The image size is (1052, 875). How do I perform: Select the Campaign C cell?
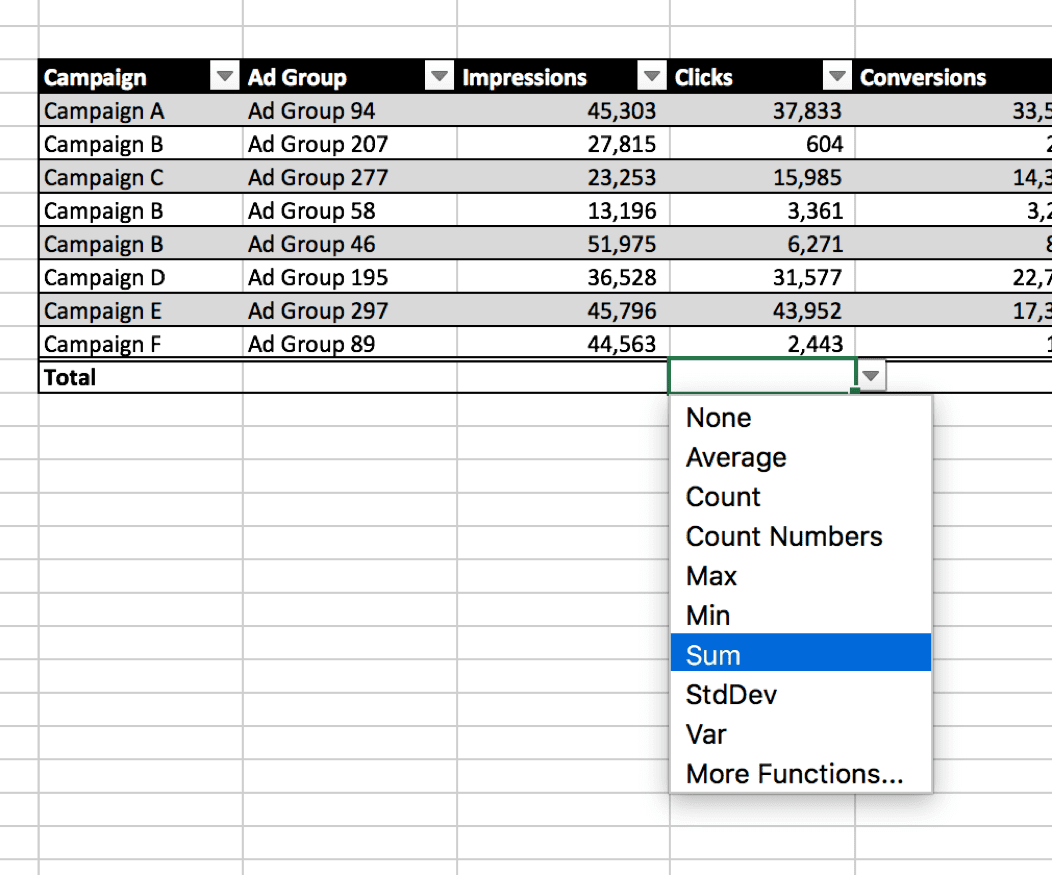(x=141, y=176)
